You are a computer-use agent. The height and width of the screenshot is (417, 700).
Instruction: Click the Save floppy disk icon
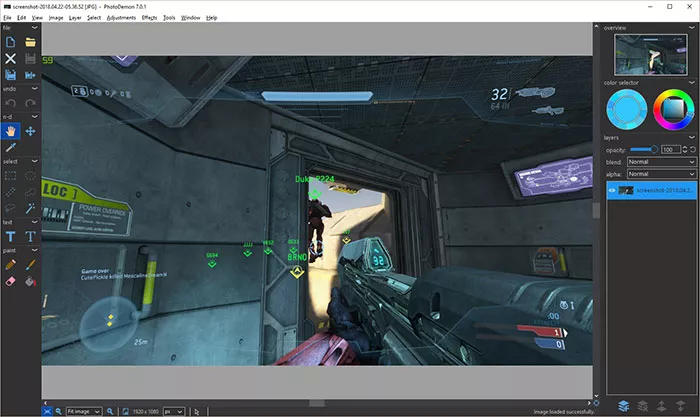click(30, 58)
